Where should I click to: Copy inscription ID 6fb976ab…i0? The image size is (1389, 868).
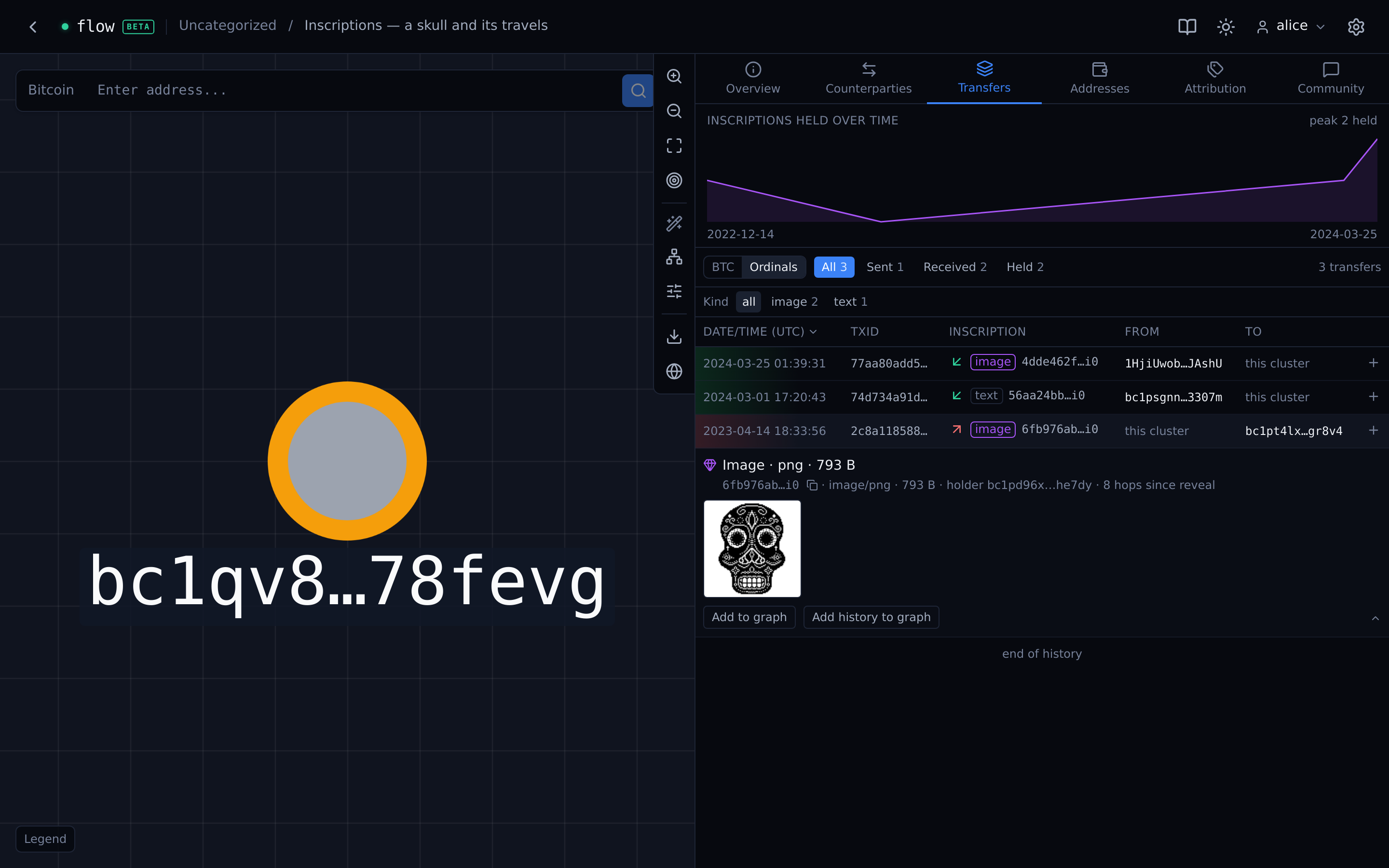click(812, 486)
